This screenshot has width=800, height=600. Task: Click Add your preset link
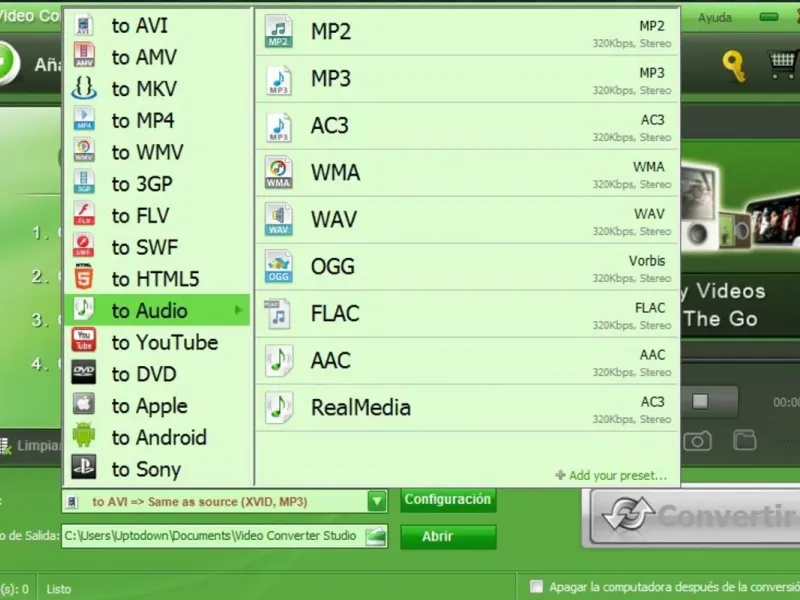pos(612,476)
